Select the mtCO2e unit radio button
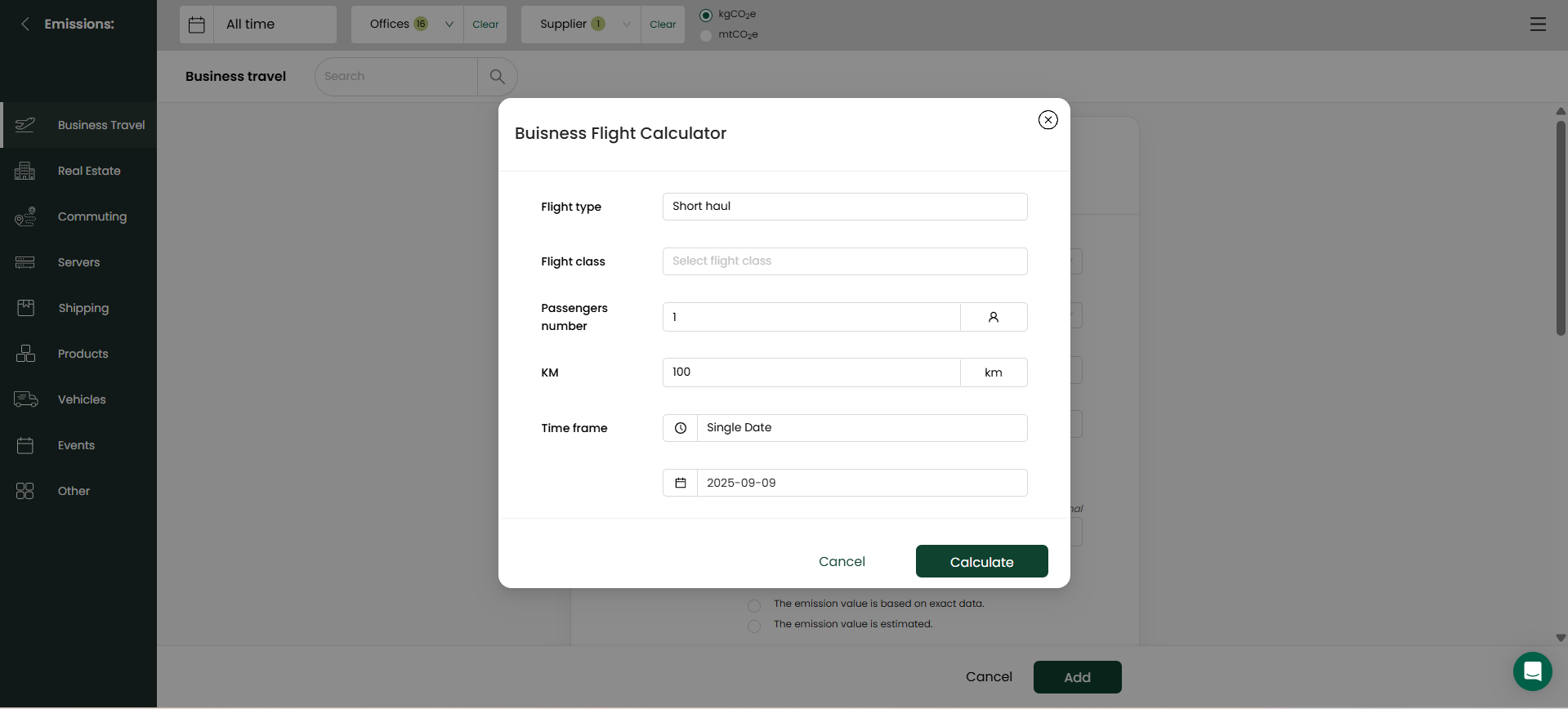Viewport: 1568px width, 709px height. click(x=706, y=35)
